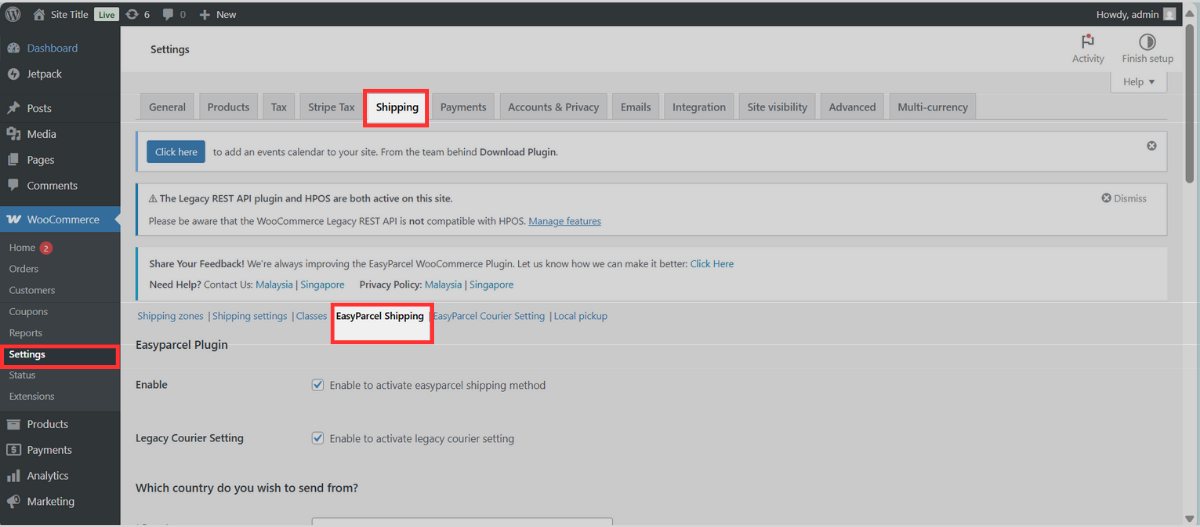The image size is (1200, 527).
Task: Open the Stripe Tax tab
Action: [x=331, y=107]
